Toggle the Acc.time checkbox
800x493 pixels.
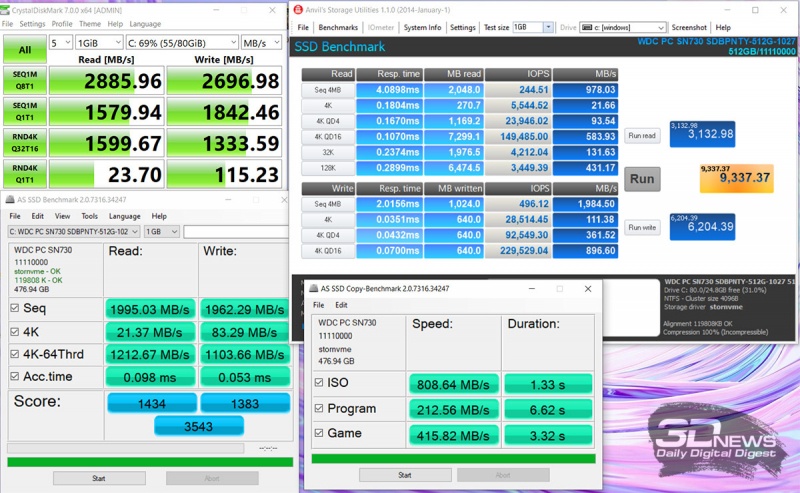pyautogui.click(x=15, y=376)
